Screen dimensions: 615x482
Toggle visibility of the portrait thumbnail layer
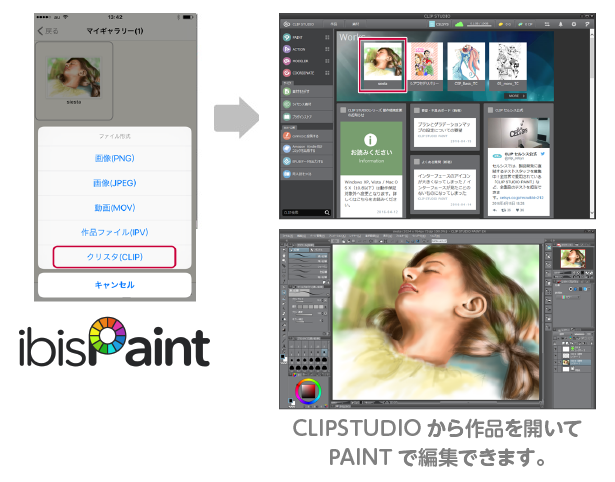(556, 362)
